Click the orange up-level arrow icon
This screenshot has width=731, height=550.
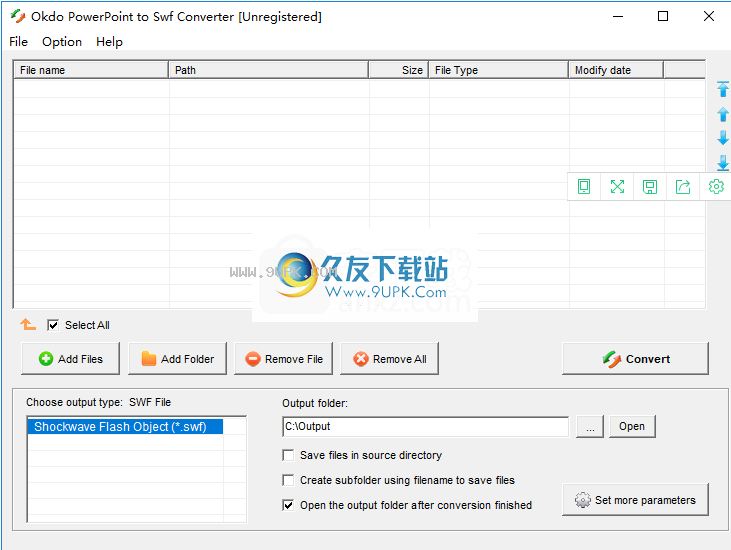point(28,324)
